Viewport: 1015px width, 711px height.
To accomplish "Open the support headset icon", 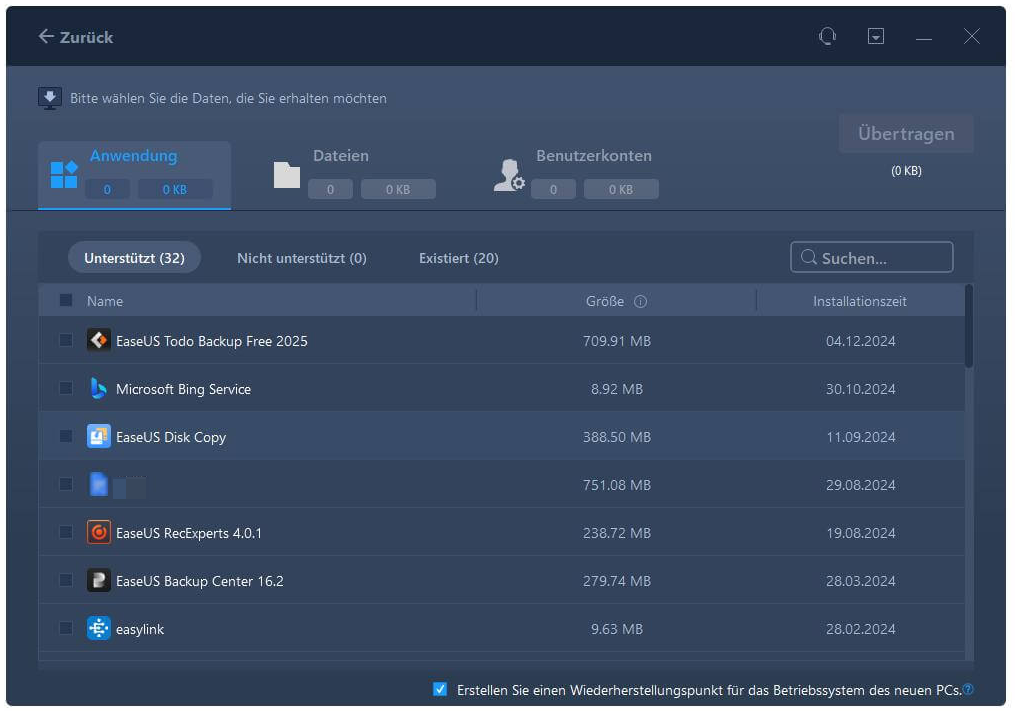I will tap(827, 36).
